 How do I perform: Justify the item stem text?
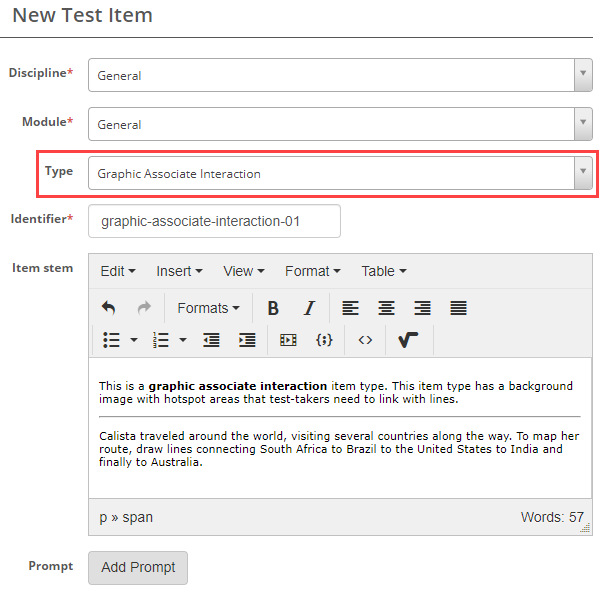[458, 308]
